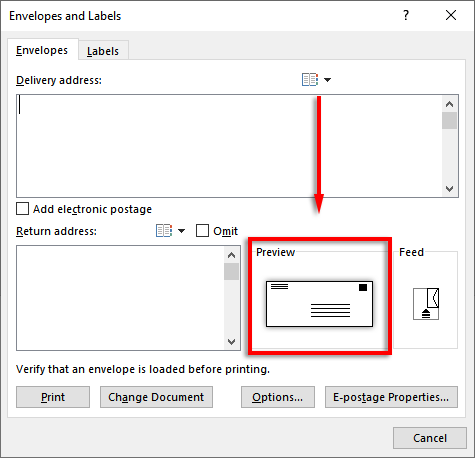This screenshot has width=475, height=458.
Task: Enable Add electronic postage checkbox
Action: click(x=23, y=209)
